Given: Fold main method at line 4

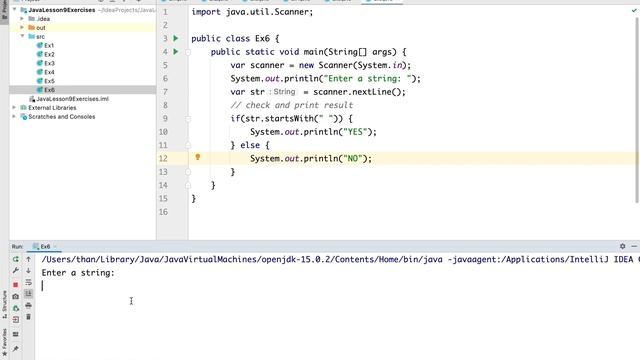Looking at the screenshot, I should 188,52.
